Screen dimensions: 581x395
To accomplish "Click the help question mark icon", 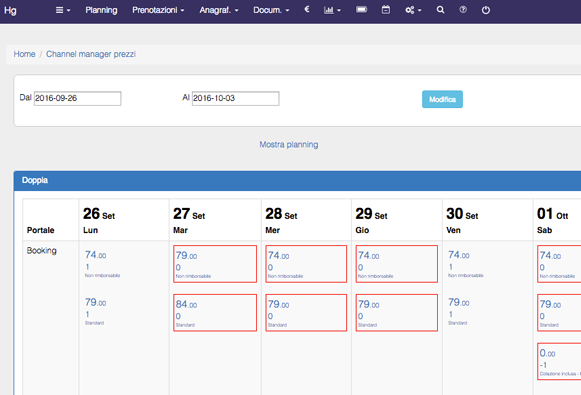I will tap(463, 10).
